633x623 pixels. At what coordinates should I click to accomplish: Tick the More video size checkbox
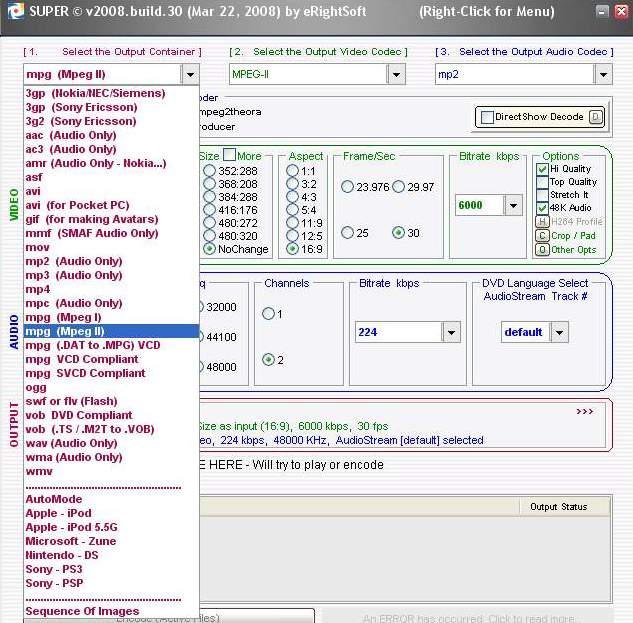click(229, 155)
